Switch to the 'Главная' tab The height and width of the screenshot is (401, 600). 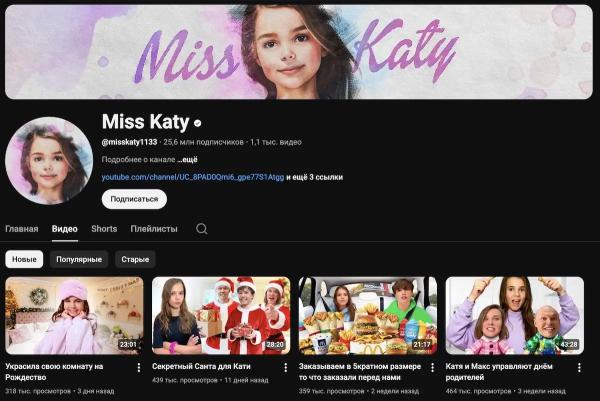(x=22, y=229)
